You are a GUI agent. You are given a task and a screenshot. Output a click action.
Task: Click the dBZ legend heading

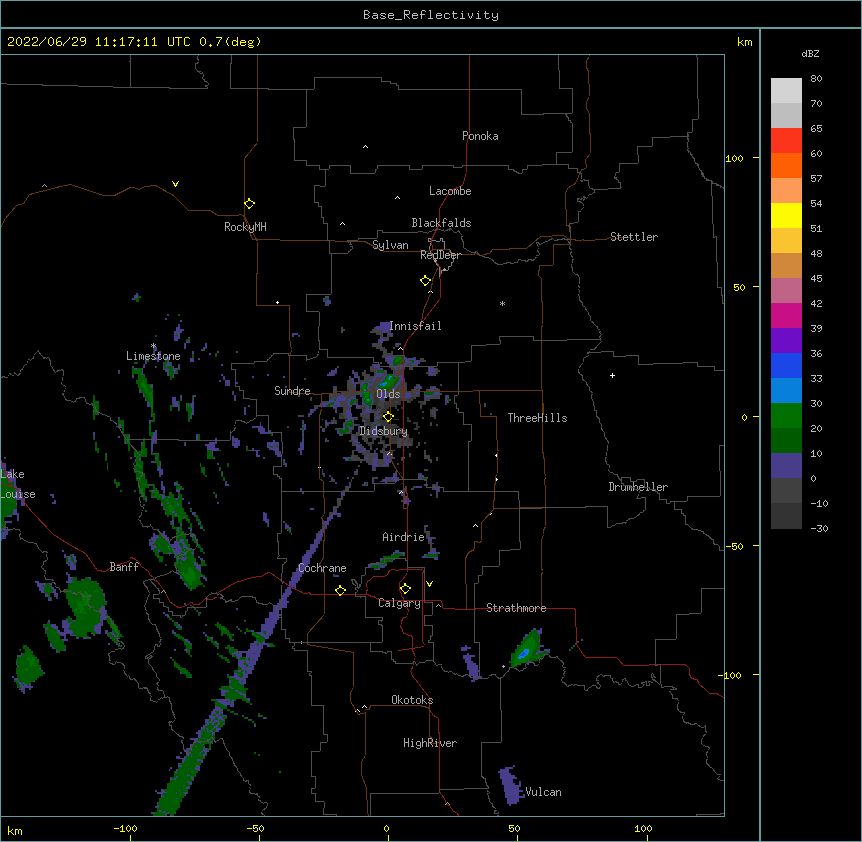(x=810, y=53)
